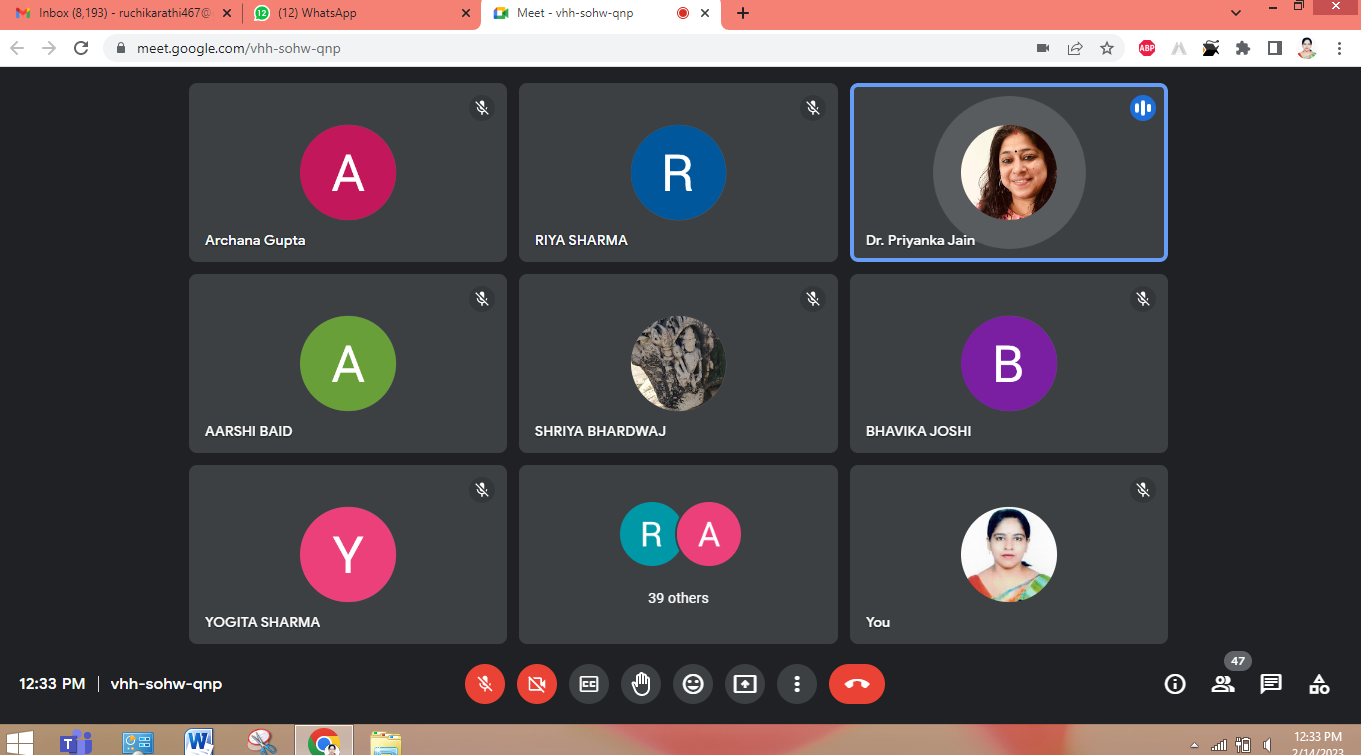Open the three-dot more options menu
The width and height of the screenshot is (1361, 755).
[x=797, y=684]
